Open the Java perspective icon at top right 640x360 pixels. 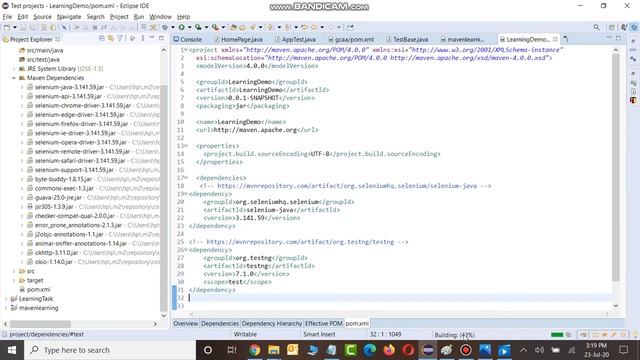(x=624, y=27)
